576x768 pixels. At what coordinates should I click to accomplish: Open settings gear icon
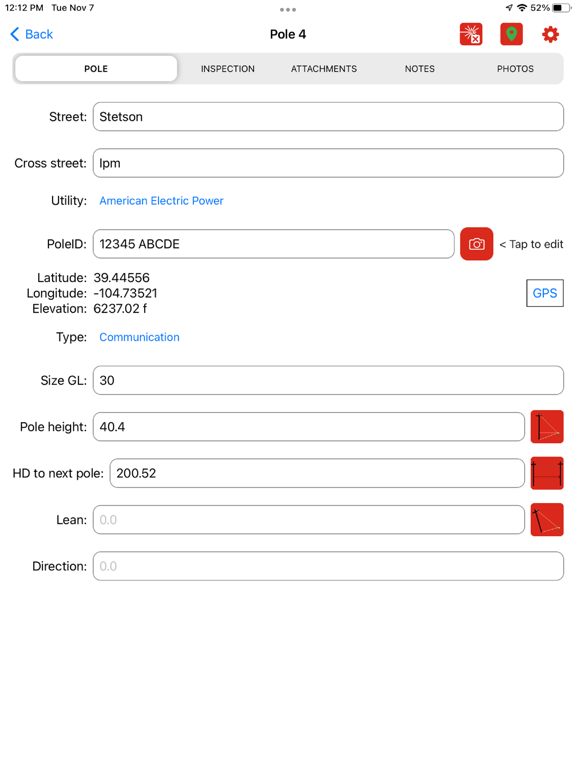coord(550,34)
